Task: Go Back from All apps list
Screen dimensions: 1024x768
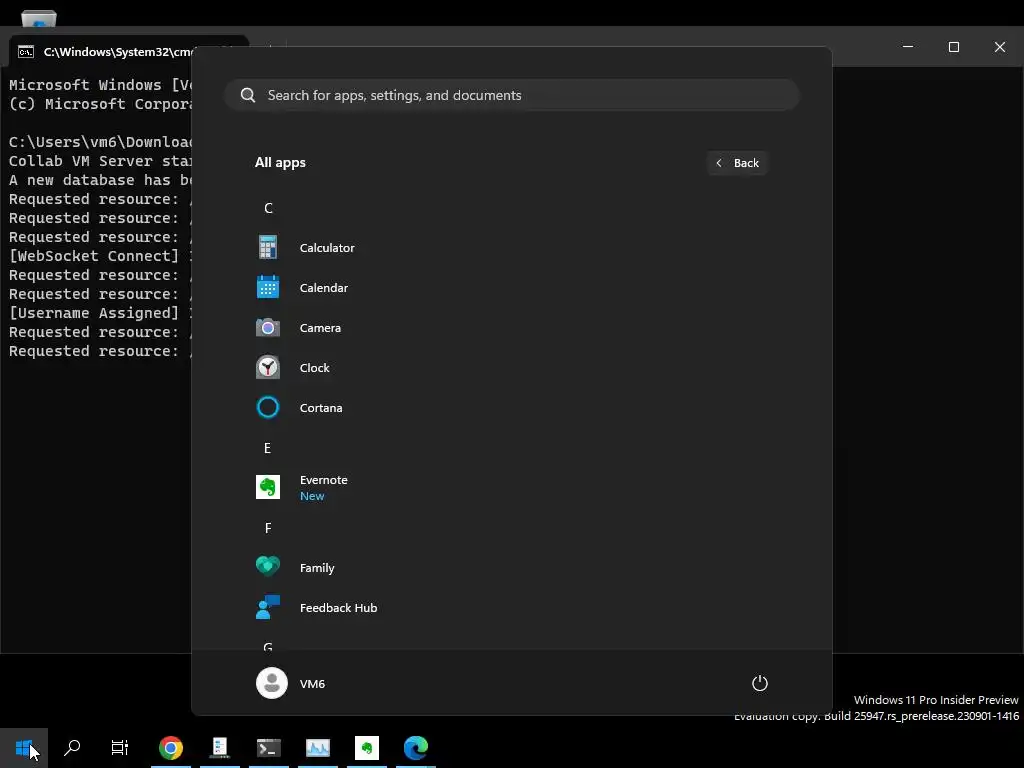Action: [x=737, y=163]
